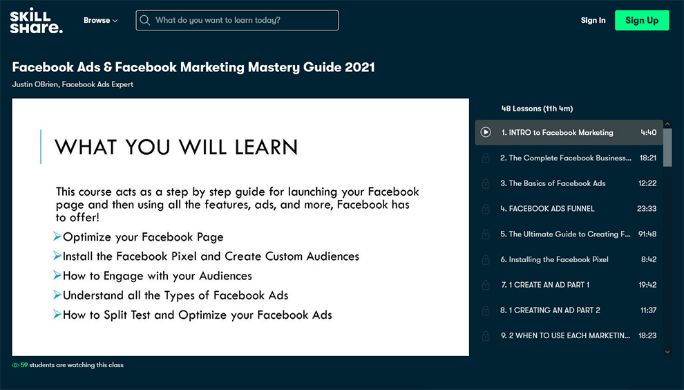Click the 91:48 duration of lesson 5
The width and height of the screenshot is (684, 390).
pos(647,234)
